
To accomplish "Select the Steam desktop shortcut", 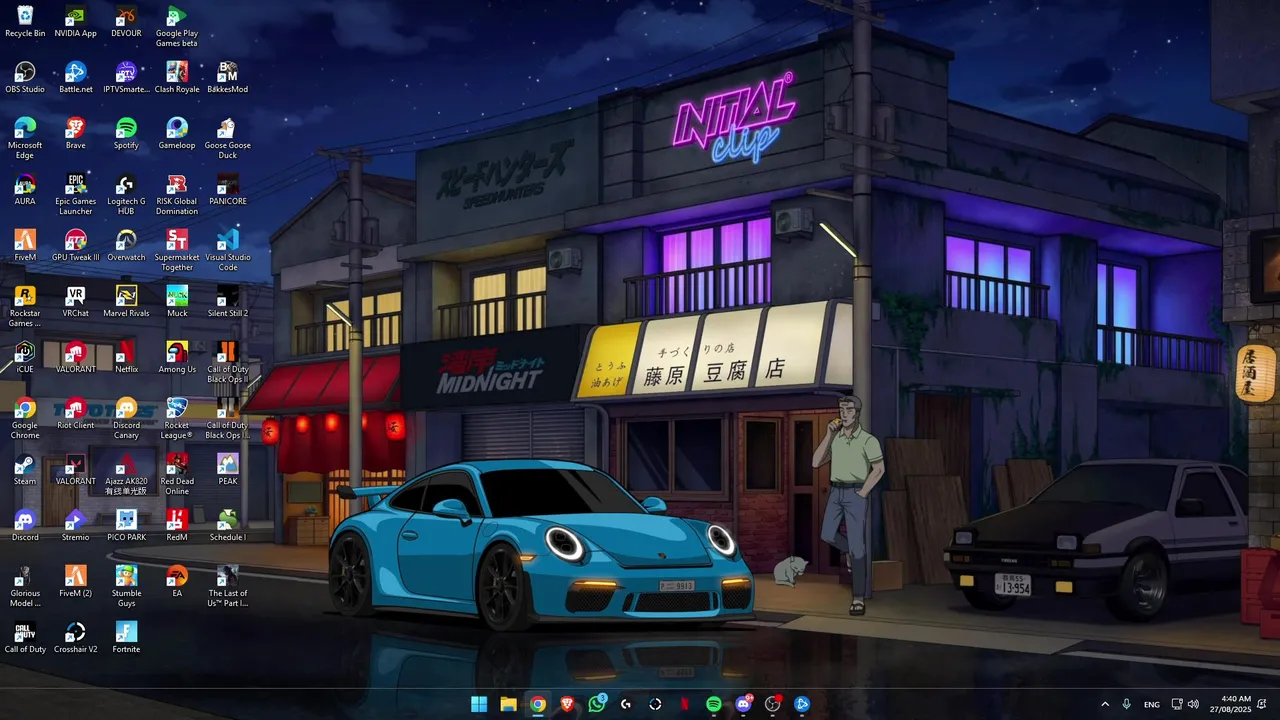I will click(x=25, y=469).
